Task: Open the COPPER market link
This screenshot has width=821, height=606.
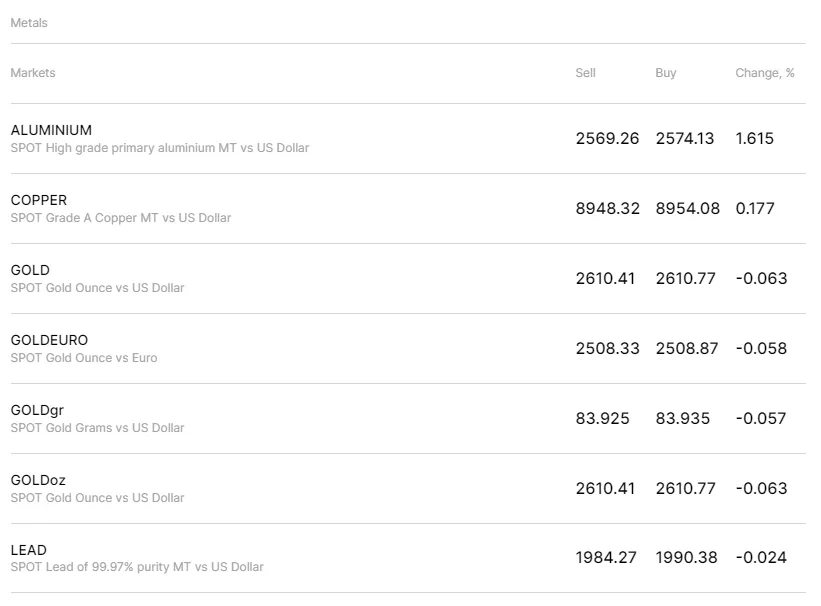Action: click(39, 200)
